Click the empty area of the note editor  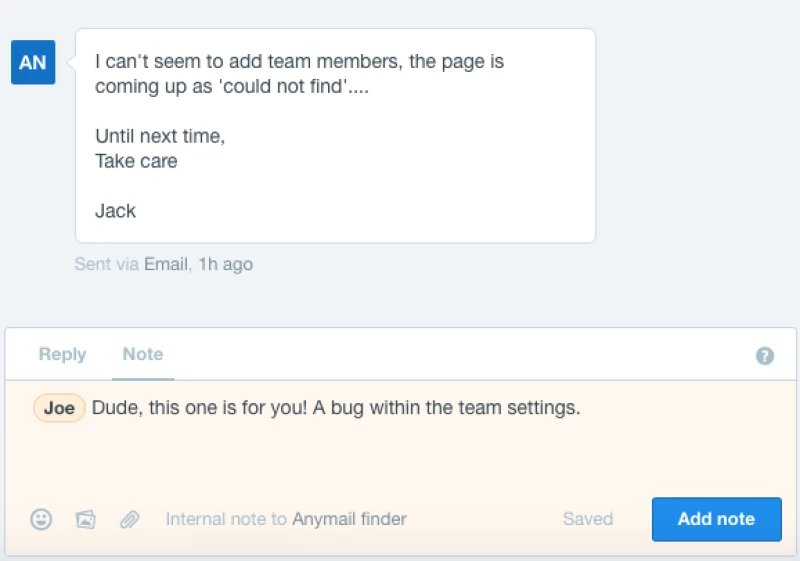click(400, 460)
